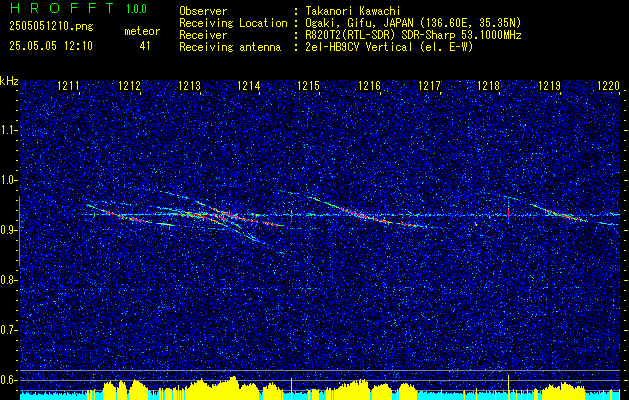The image size is (629, 400).
Task: Click the meteor count value 41
Action: coord(145,46)
